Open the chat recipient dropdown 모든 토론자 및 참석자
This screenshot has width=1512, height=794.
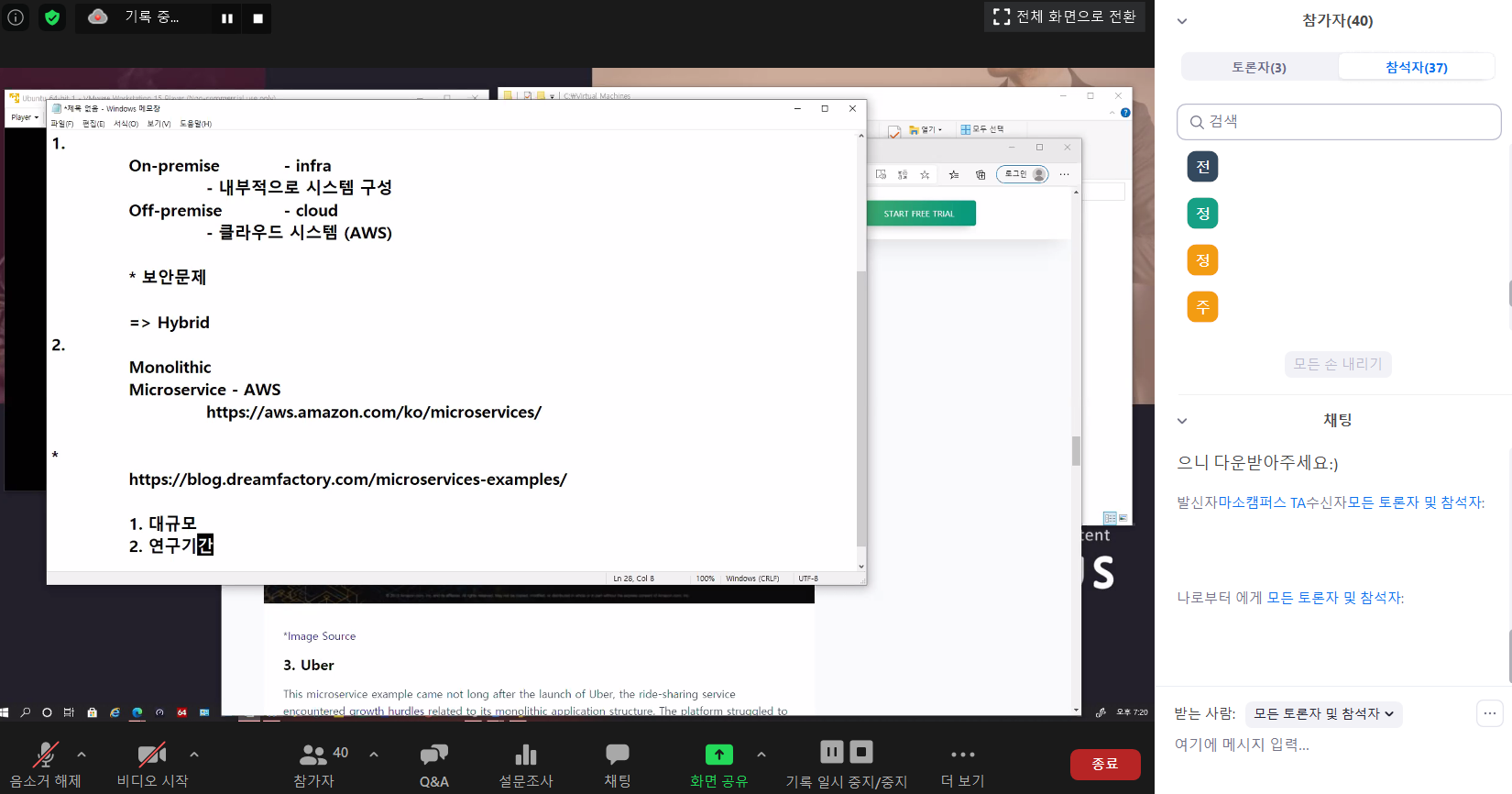[x=1323, y=713]
